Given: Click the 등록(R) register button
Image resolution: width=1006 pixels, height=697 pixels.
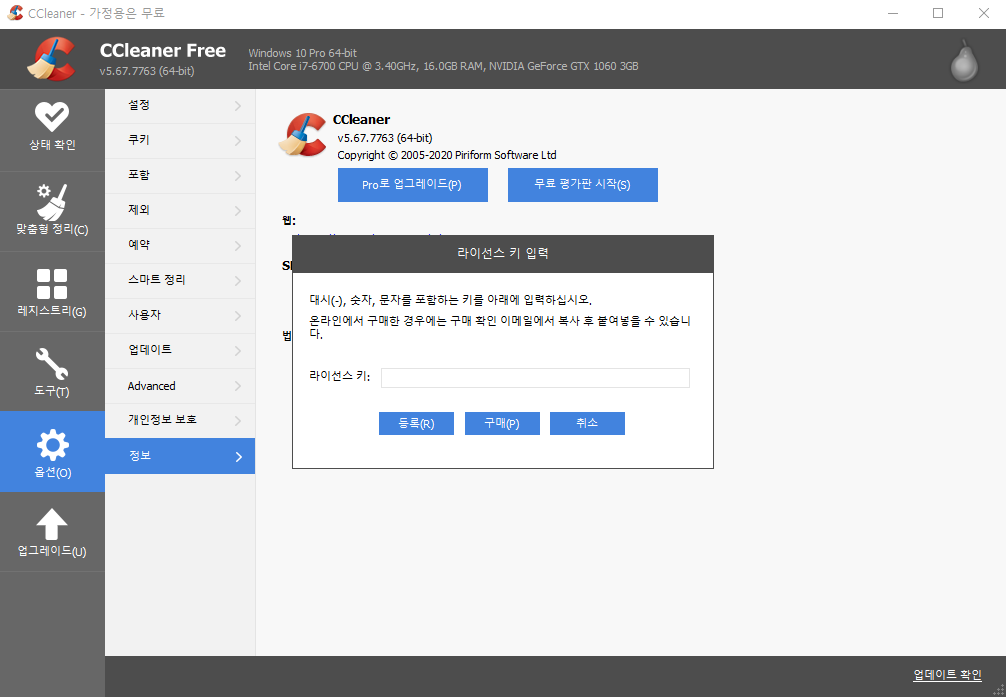Looking at the screenshot, I should [416, 424].
